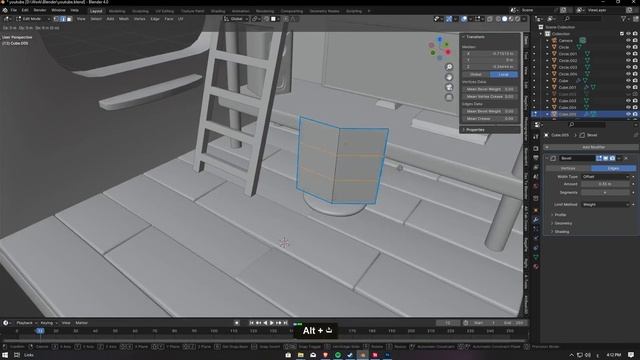
Task: Hide Cube.001 in viewport via eye icon
Action: (628, 87)
